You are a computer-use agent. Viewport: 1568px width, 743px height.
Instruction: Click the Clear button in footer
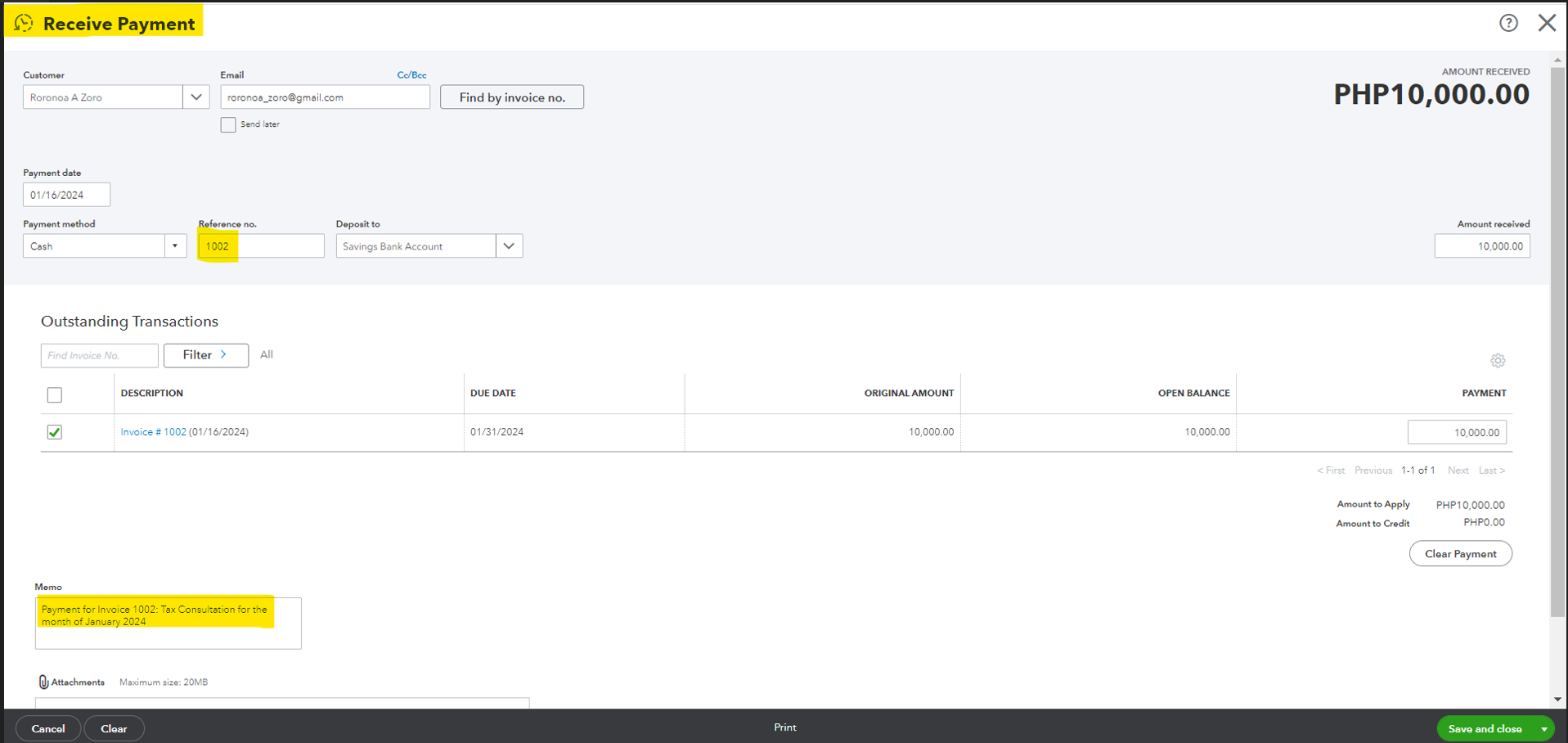pos(114,728)
